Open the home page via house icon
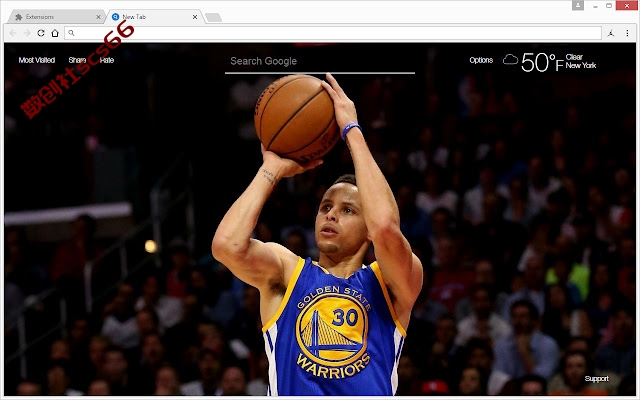The height and width of the screenshot is (400, 640). pos(55,33)
